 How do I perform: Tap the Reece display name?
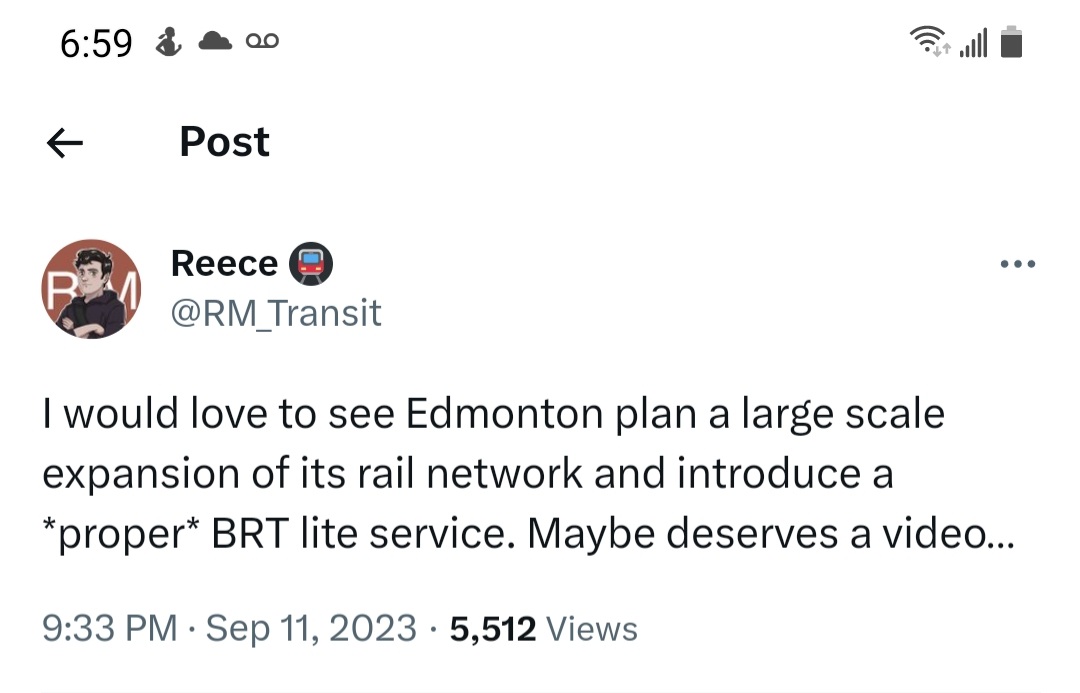point(224,263)
